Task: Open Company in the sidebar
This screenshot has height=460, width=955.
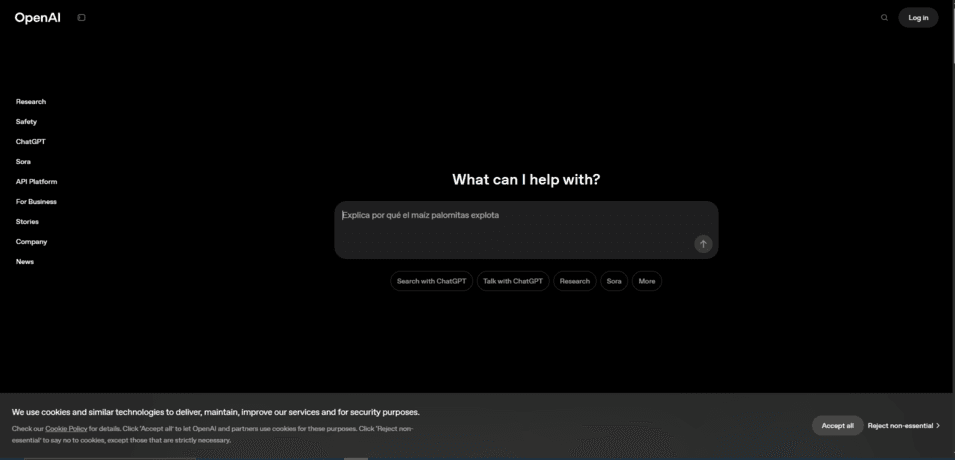Action: [x=31, y=242]
